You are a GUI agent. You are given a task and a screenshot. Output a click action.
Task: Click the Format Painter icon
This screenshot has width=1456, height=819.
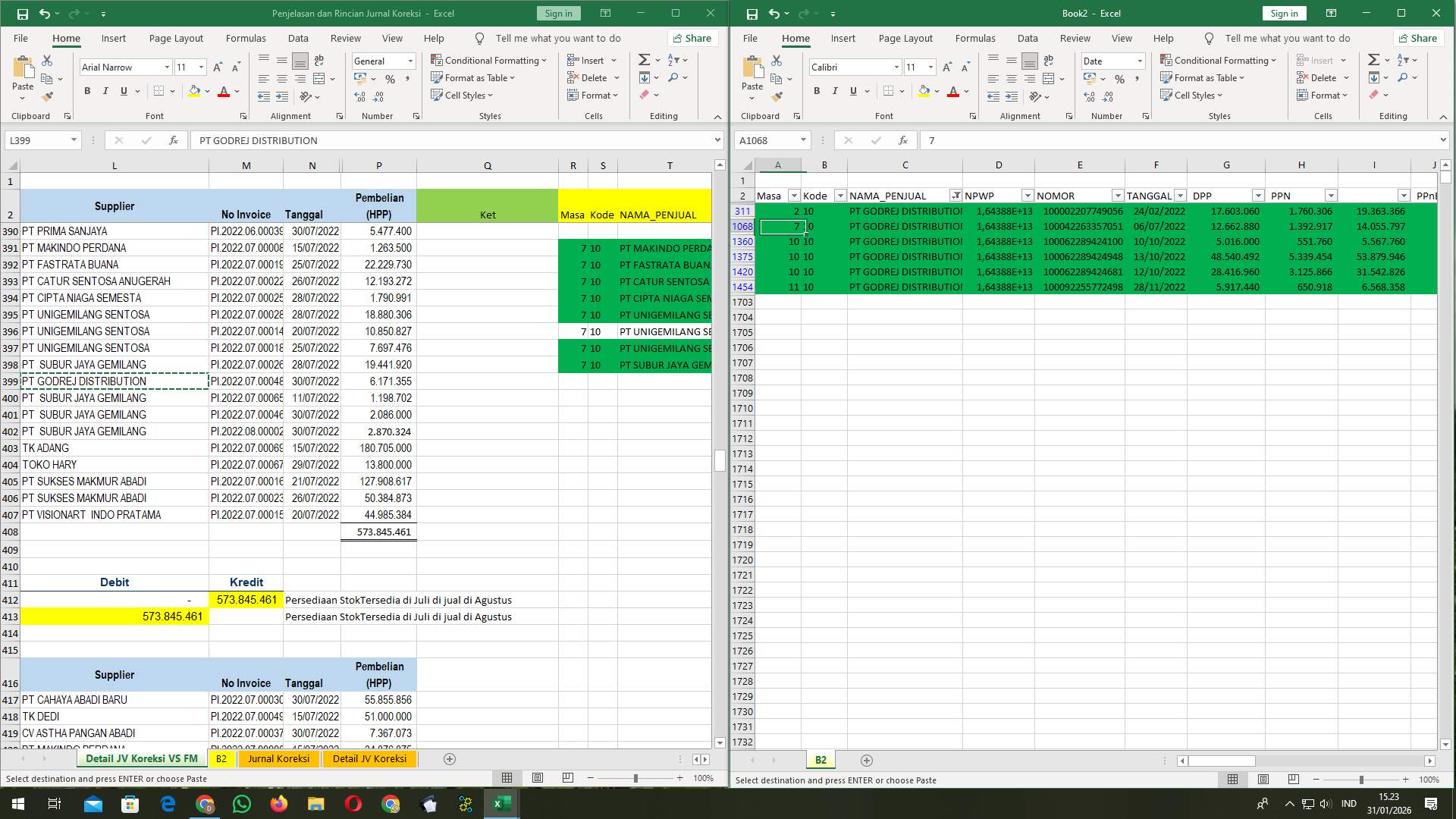47,97
